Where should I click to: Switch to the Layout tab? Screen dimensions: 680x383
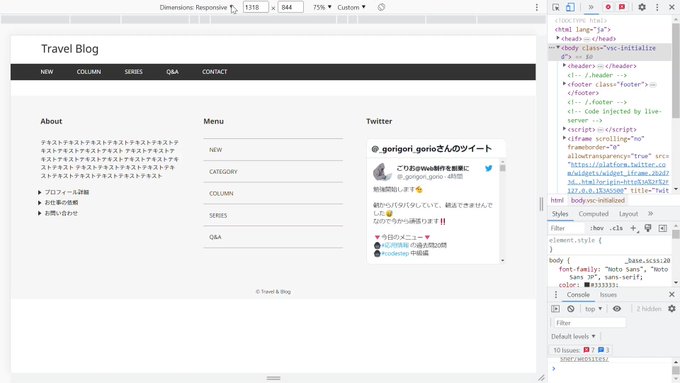click(628, 214)
